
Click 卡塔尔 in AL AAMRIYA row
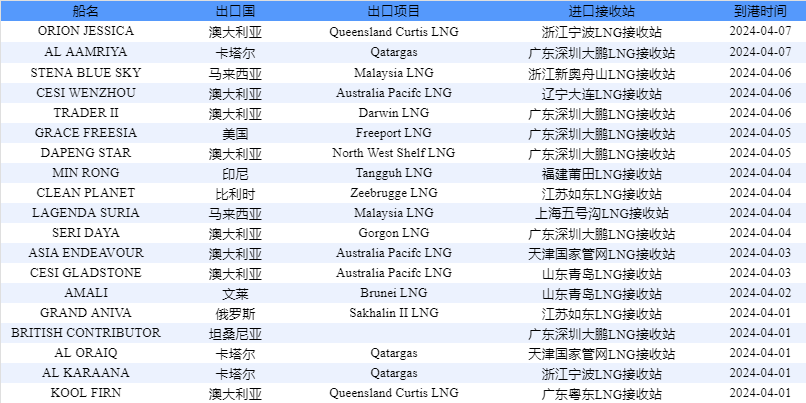[x=235, y=53]
